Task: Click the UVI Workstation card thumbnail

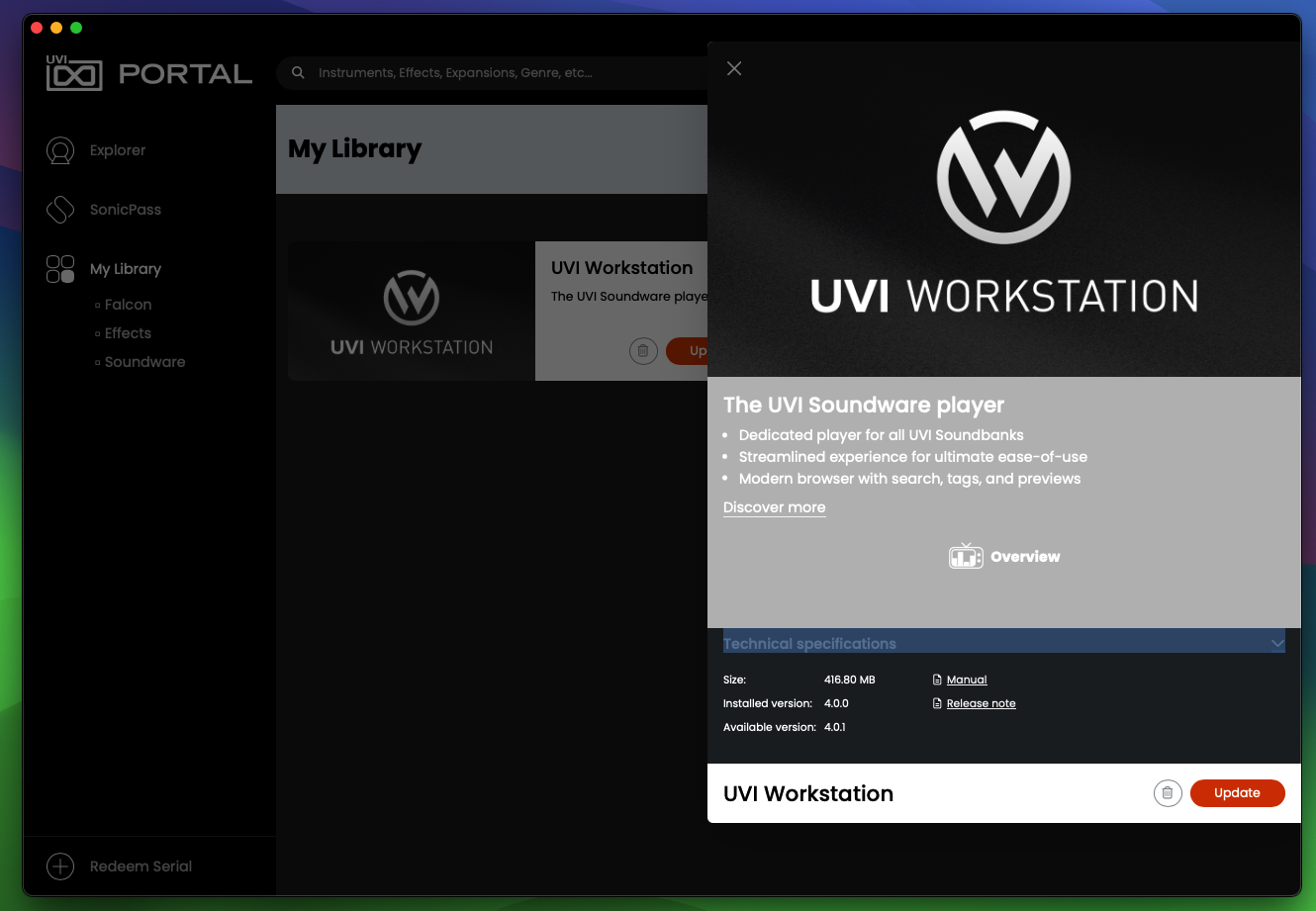Action: click(412, 311)
